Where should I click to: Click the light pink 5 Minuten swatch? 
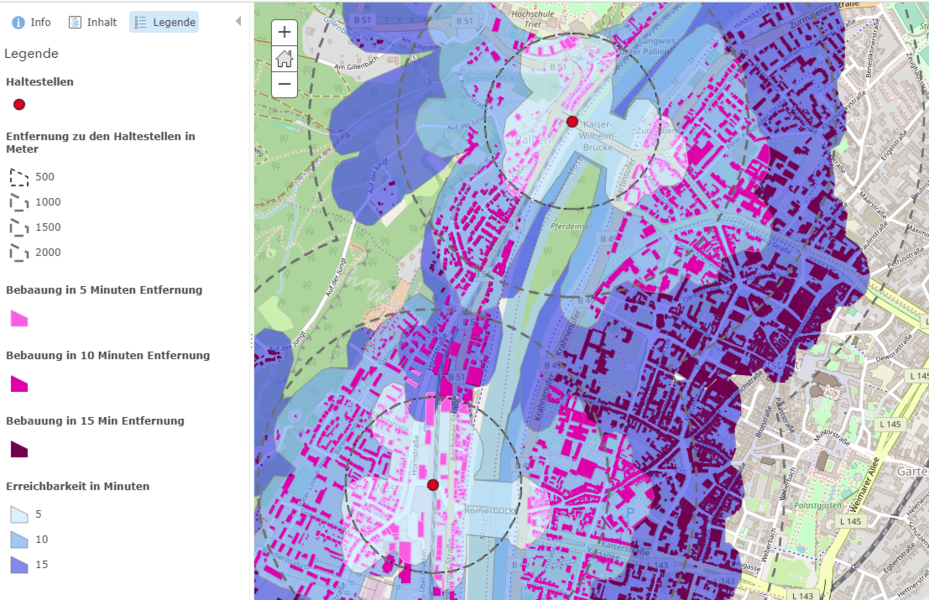(x=19, y=319)
